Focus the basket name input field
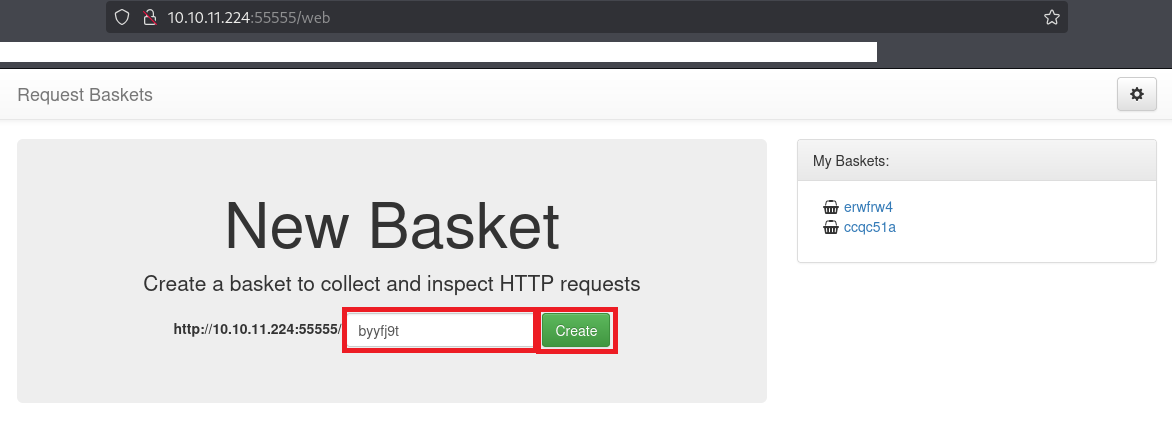 click(x=439, y=331)
